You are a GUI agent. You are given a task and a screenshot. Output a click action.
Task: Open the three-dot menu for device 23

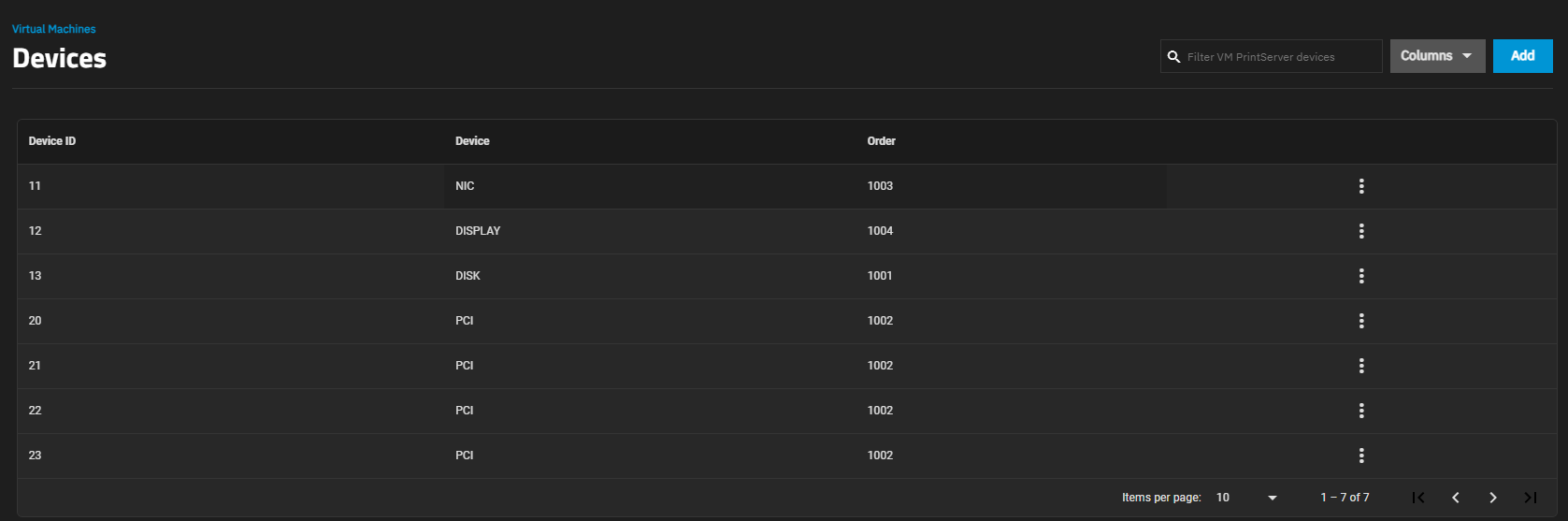(x=1361, y=456)
